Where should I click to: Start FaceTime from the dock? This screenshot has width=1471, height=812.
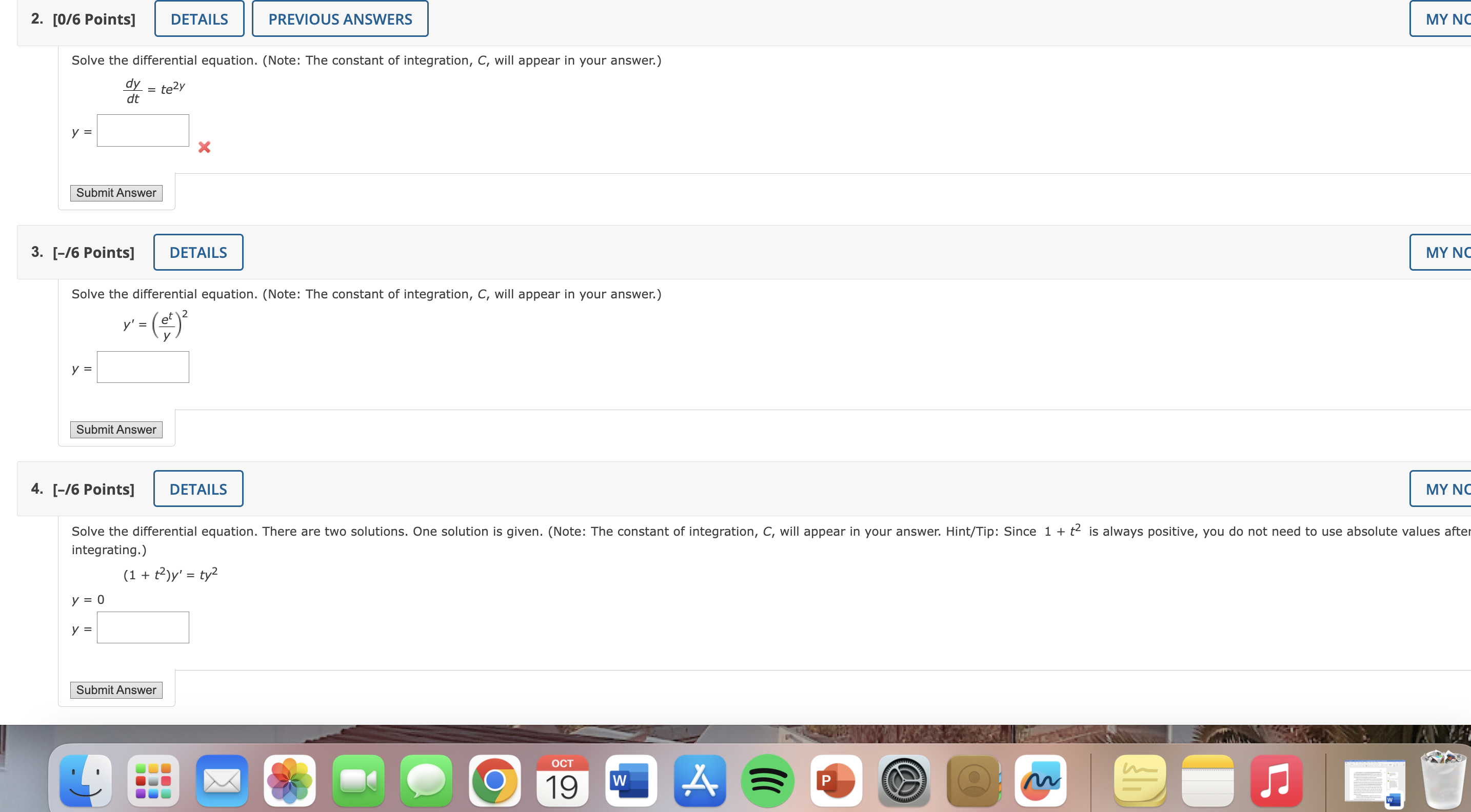(x=359, y=780)
